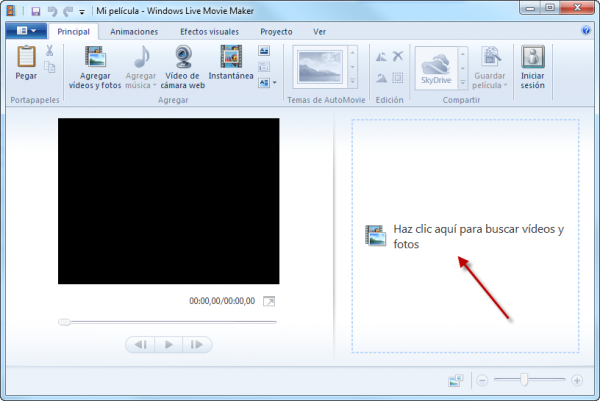This screenshot has height=401, width=600.
Task: Click the save icon in title bar
Action: [x=34, y=11]
